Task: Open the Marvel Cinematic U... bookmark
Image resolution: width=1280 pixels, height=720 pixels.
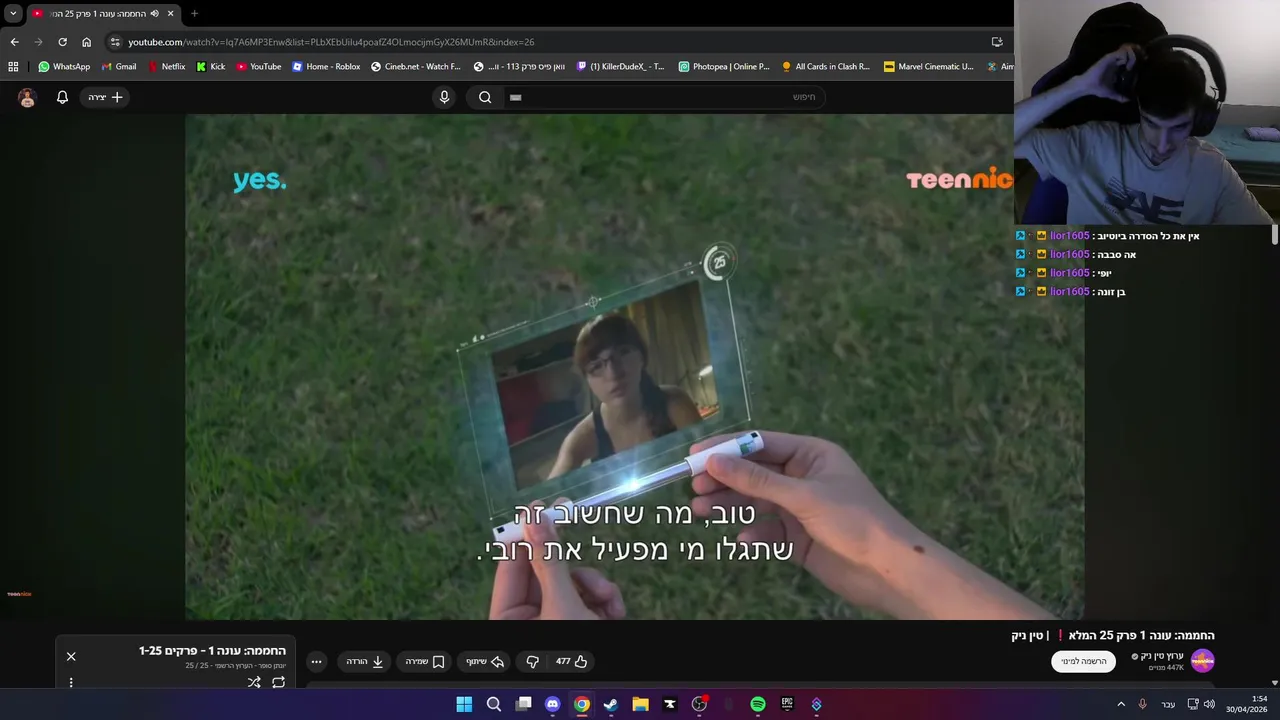Action: [x=928, y=67]
